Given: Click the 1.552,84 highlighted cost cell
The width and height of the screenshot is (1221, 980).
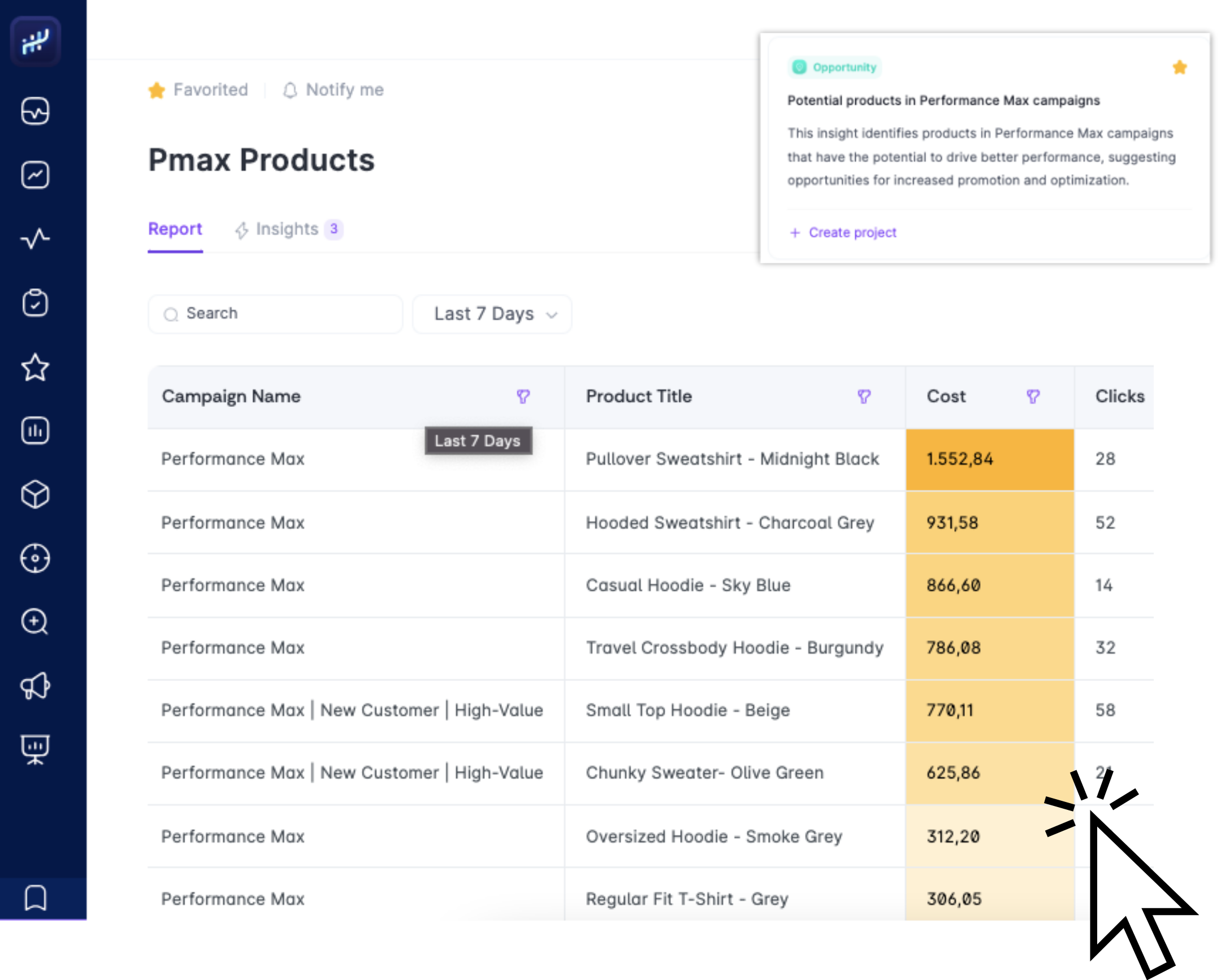Looking at the screenshot, I should point(989,459).
